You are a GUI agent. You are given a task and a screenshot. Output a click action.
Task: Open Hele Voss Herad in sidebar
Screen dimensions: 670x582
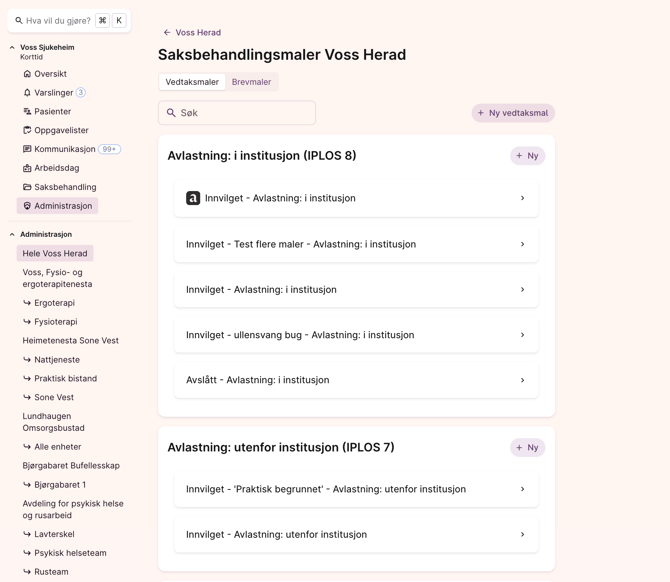click(x=55, y=254)
